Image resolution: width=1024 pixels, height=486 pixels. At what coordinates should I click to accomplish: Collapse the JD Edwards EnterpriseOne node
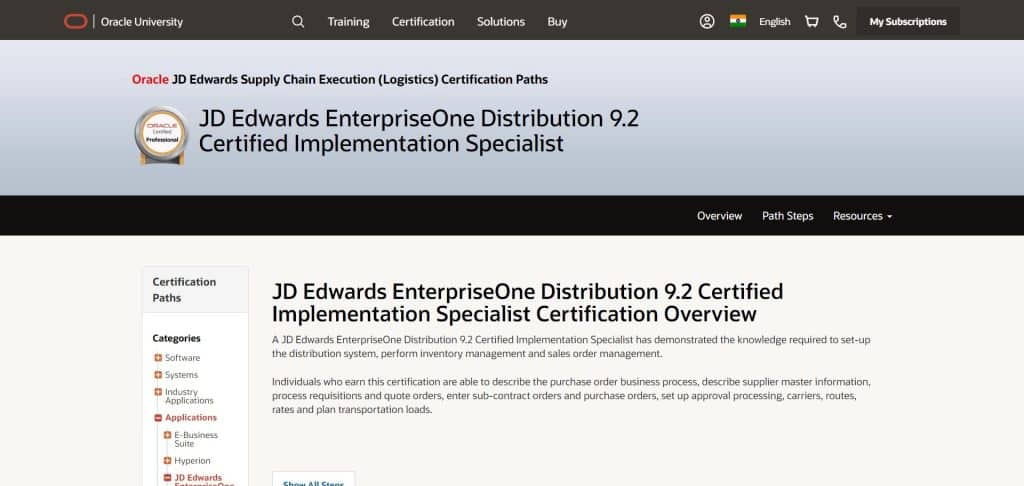click(x=167, y=478)
